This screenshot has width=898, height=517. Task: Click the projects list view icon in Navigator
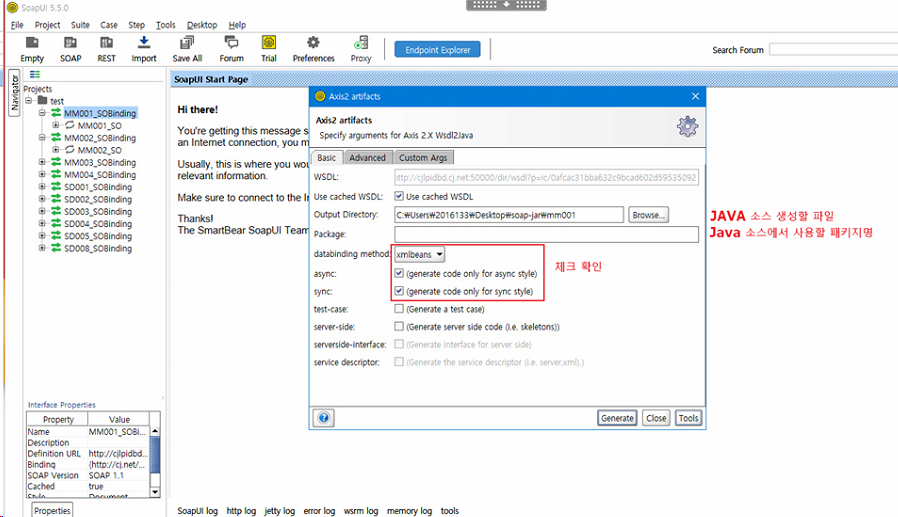coord(35,74)
